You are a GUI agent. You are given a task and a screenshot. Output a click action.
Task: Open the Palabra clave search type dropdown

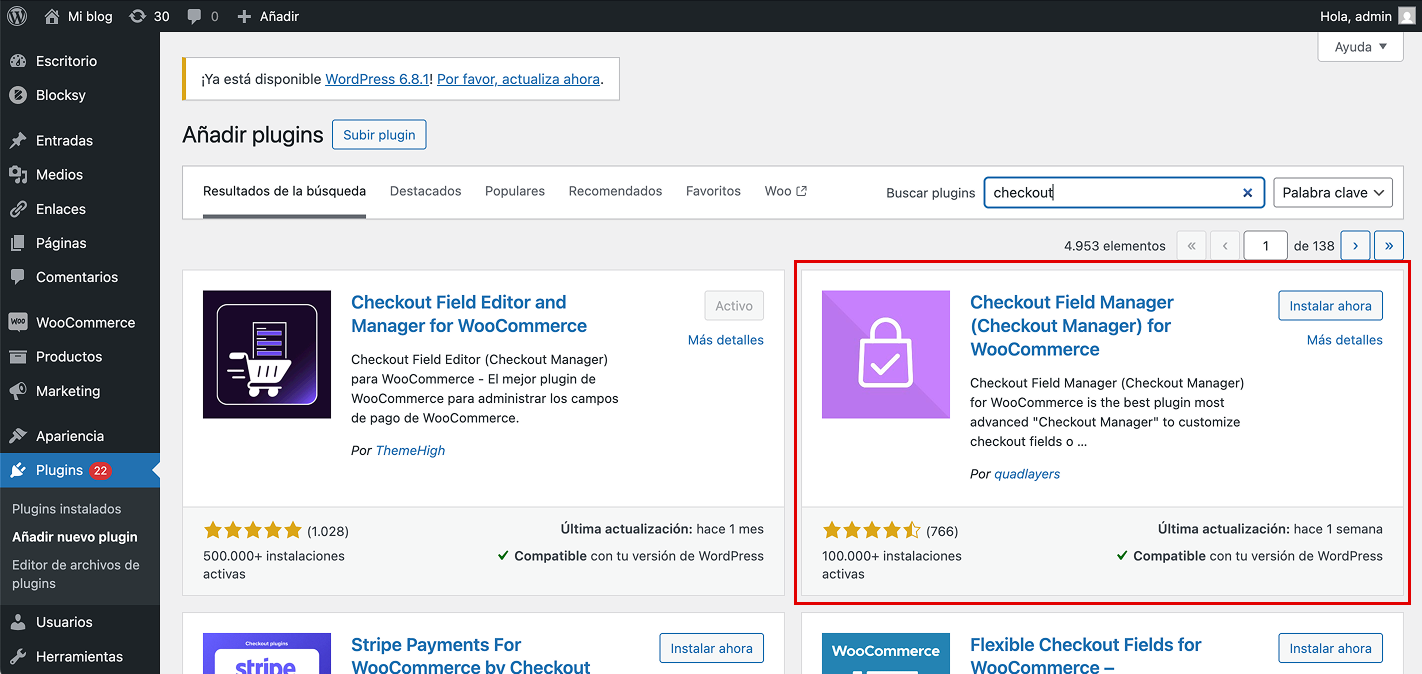pyautogui.click(x=1333, y=193)
